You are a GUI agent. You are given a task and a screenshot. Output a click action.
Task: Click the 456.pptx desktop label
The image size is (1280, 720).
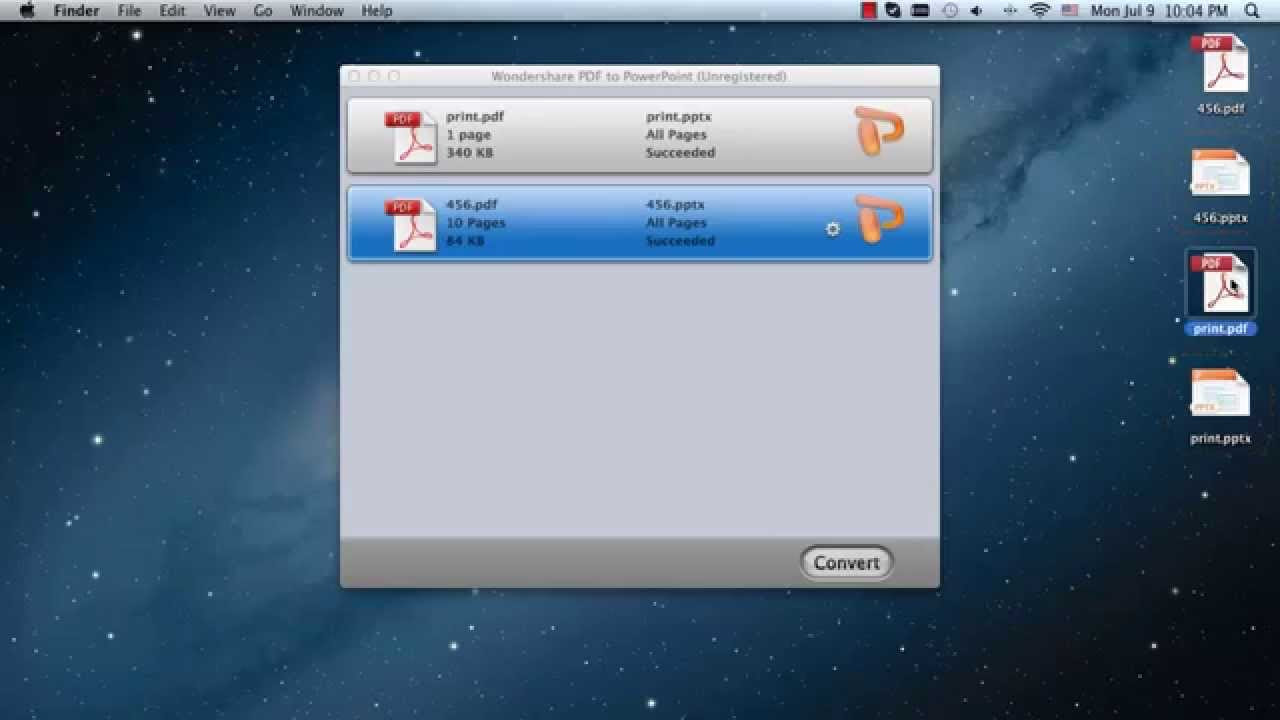tap(1220, 218)
